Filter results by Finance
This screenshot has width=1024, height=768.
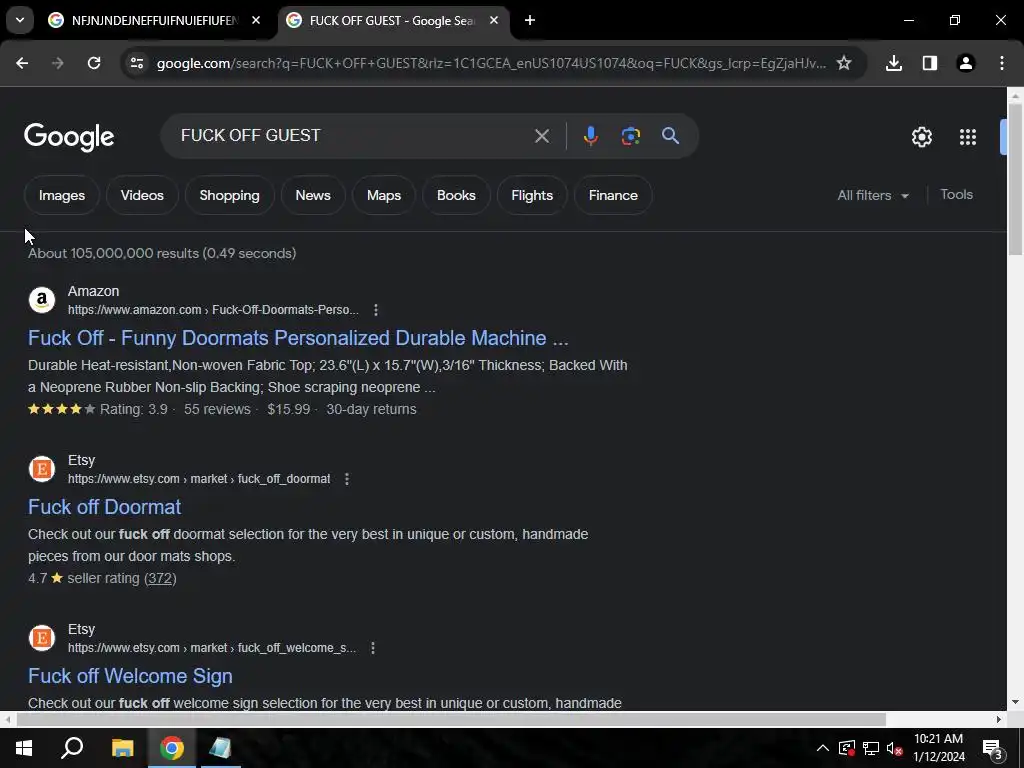pyautogui.click(x=613, y=195)
